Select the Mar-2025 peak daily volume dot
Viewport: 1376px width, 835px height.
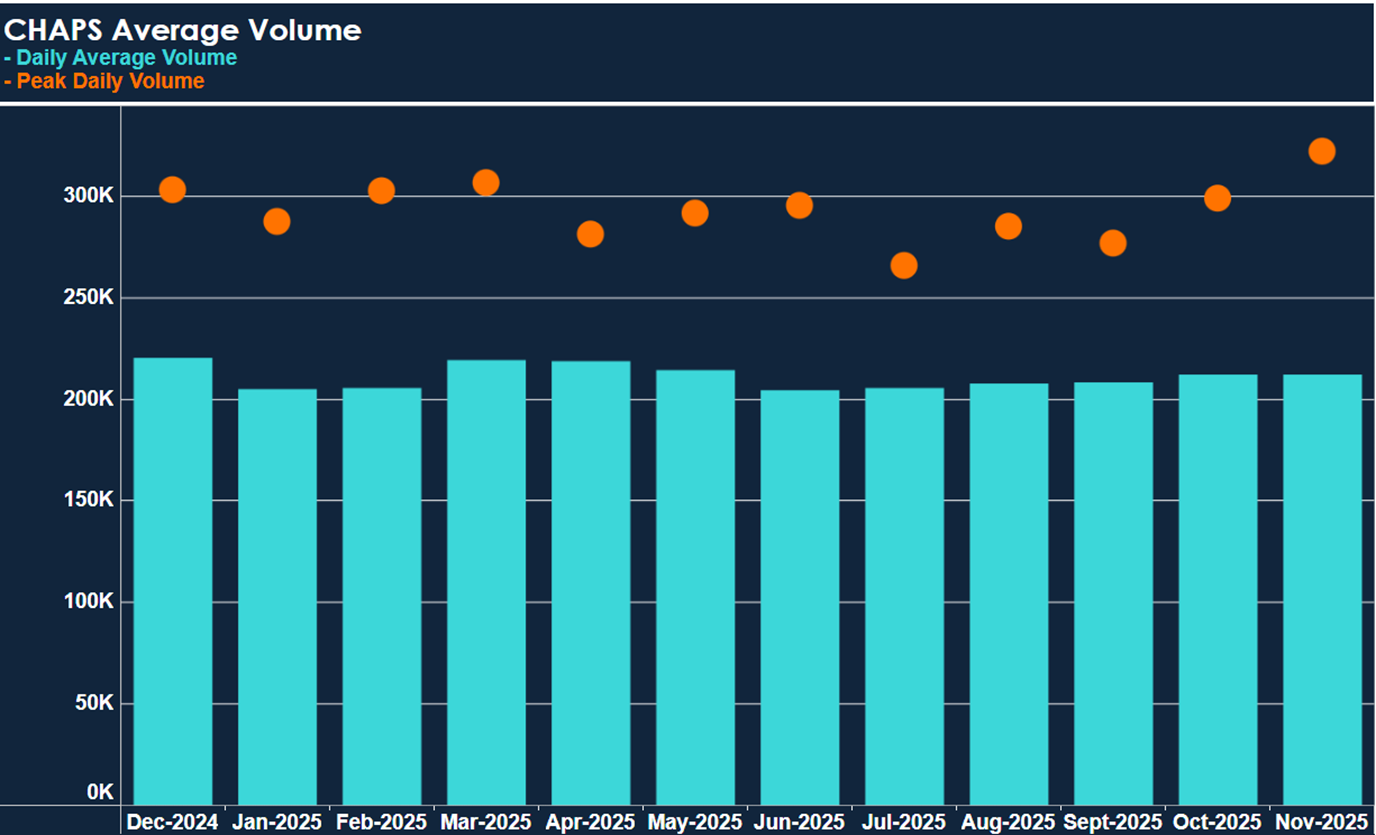click(486, 182)
